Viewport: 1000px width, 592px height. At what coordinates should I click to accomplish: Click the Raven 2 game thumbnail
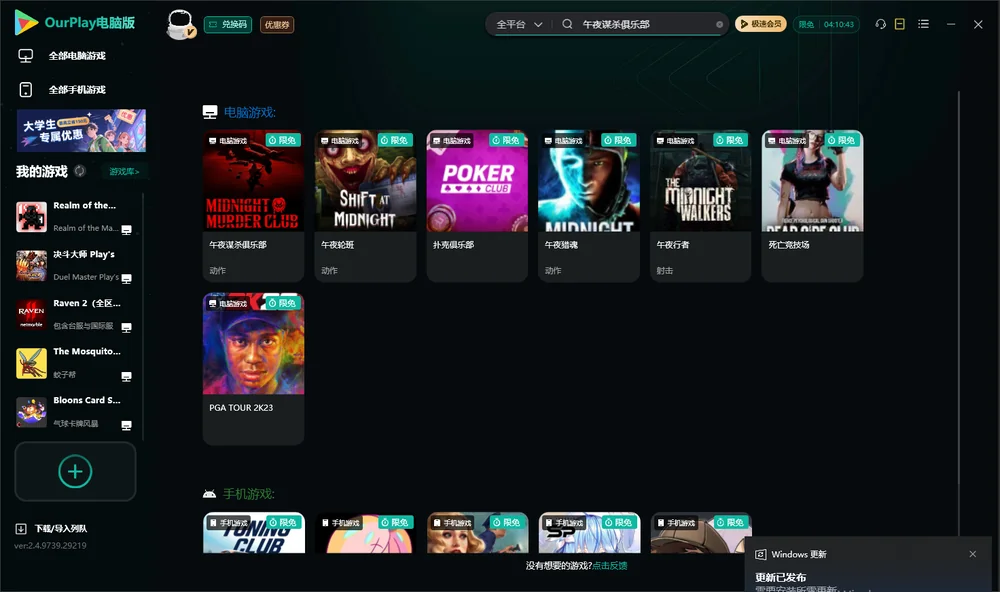coord(31,314)
